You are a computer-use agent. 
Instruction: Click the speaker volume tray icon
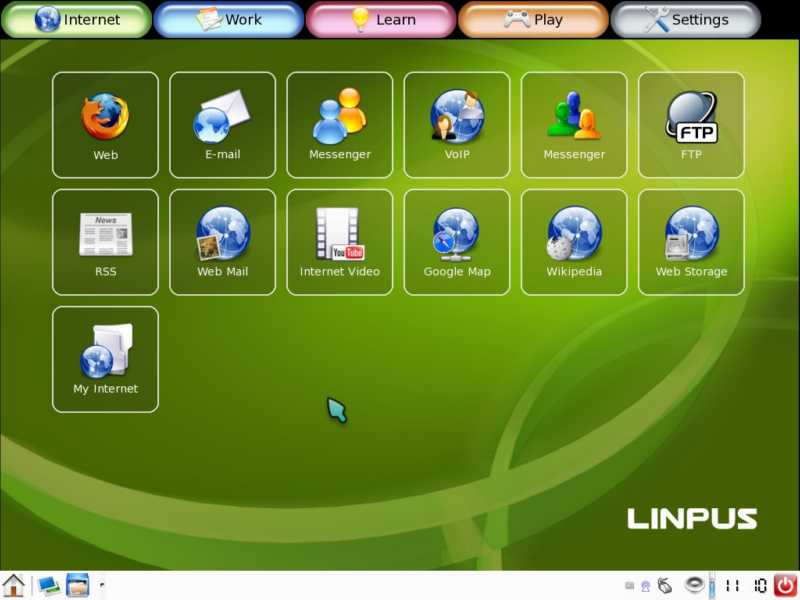pos(694,584)
